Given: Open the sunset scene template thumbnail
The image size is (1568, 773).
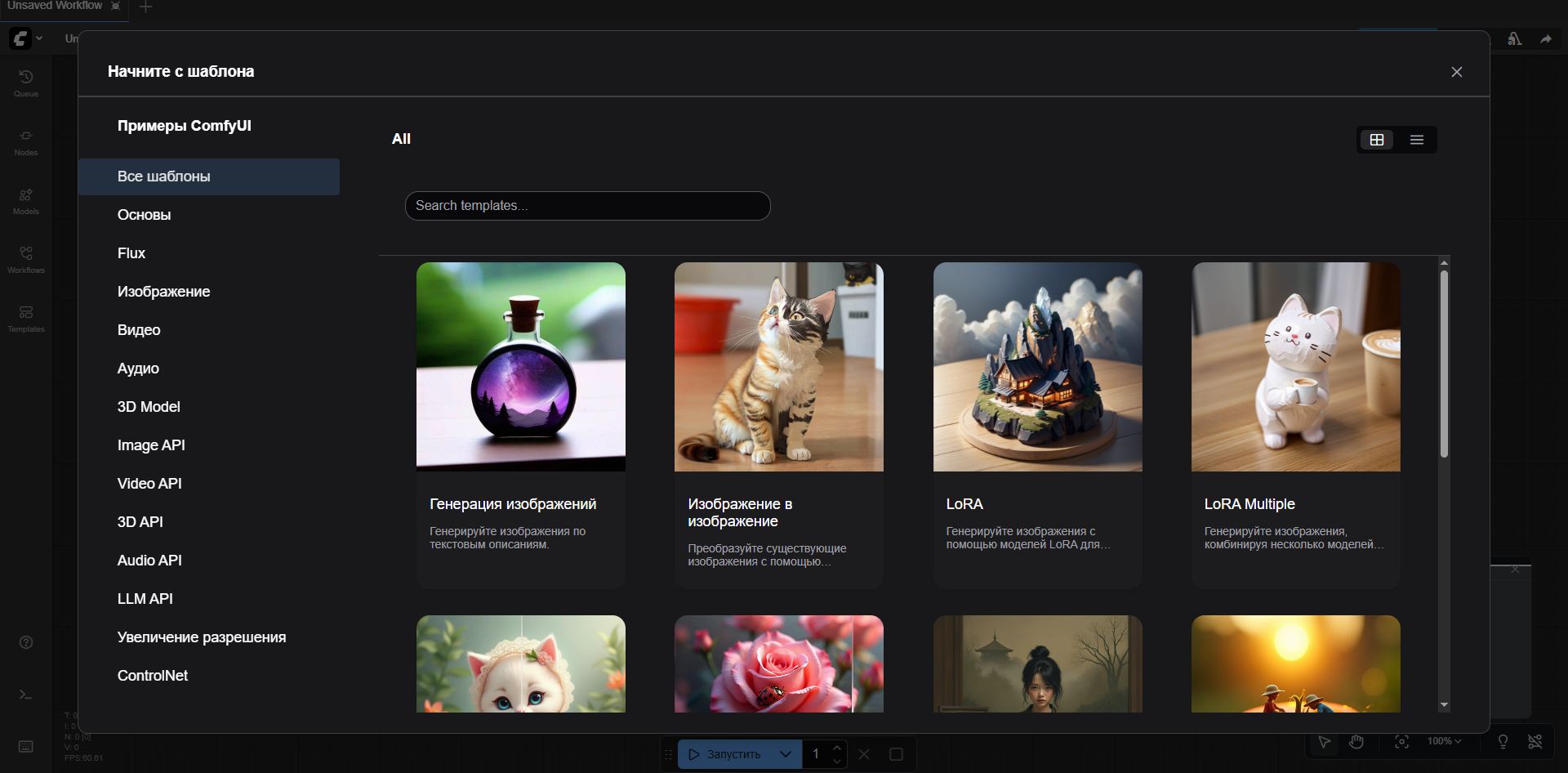Looking at the screenshot, I should [x=1296, y=664].
